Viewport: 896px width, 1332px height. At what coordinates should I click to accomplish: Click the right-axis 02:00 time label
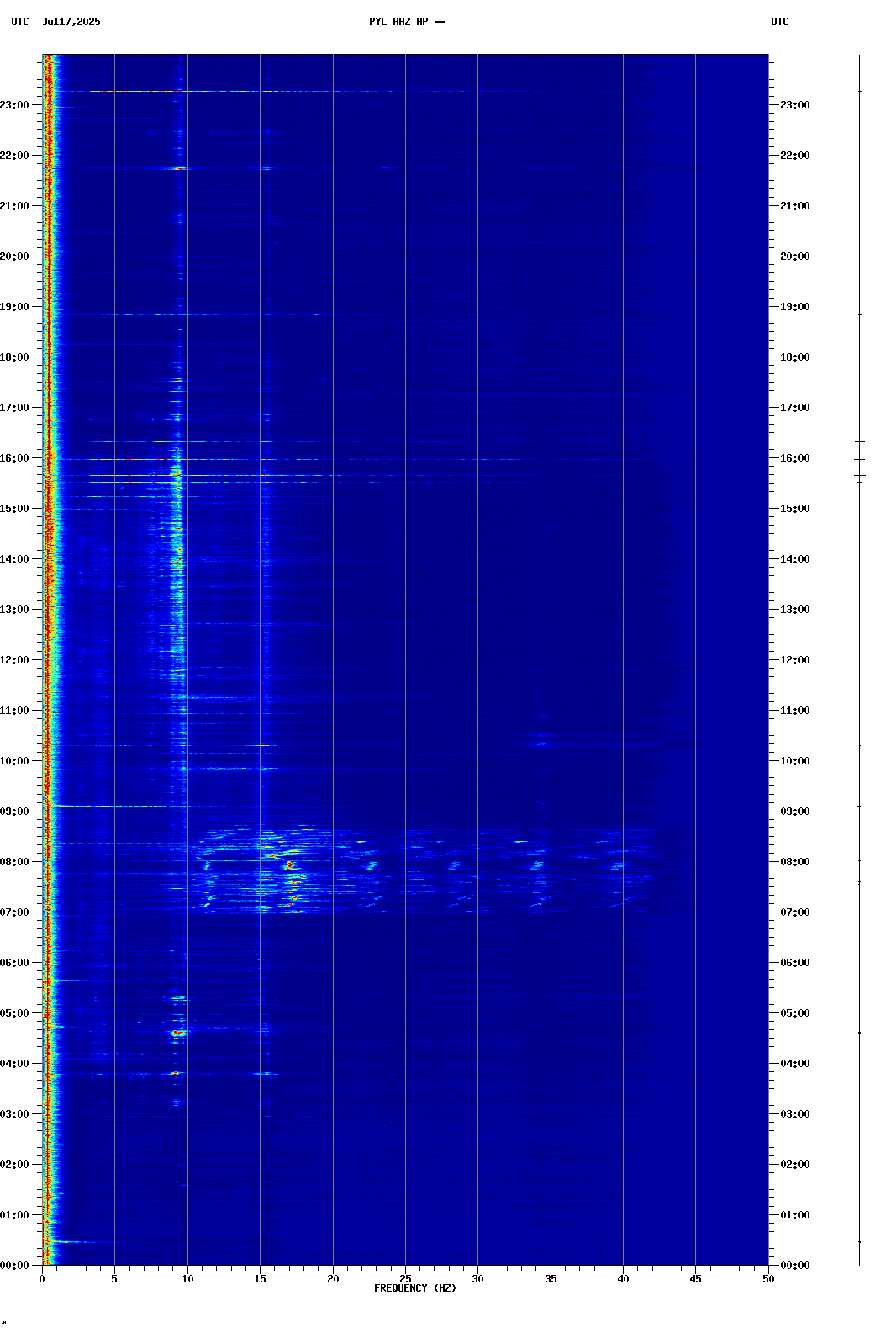tap(795, 1165)
